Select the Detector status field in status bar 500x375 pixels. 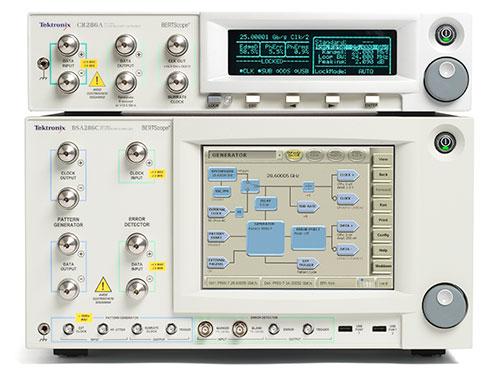288,283
